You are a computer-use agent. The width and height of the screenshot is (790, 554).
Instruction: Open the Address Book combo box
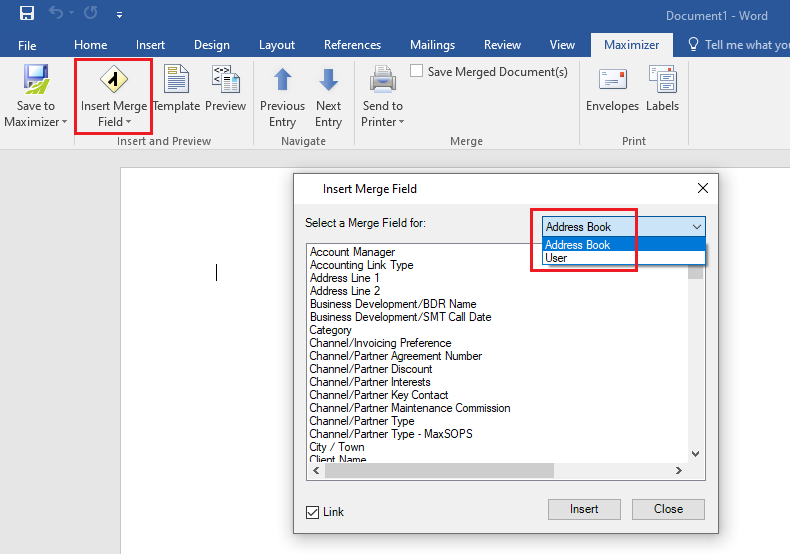[624, 227]
